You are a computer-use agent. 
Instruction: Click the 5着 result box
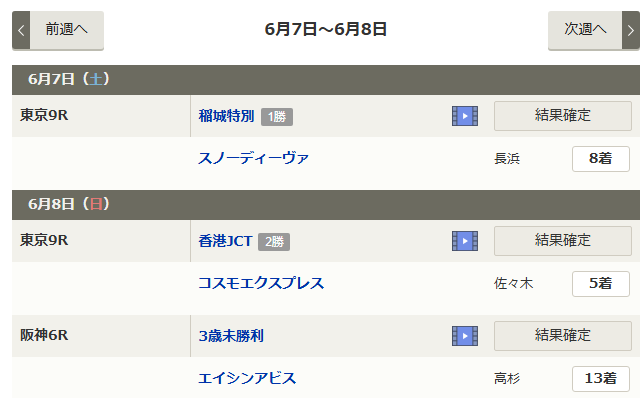pos(601,284)
